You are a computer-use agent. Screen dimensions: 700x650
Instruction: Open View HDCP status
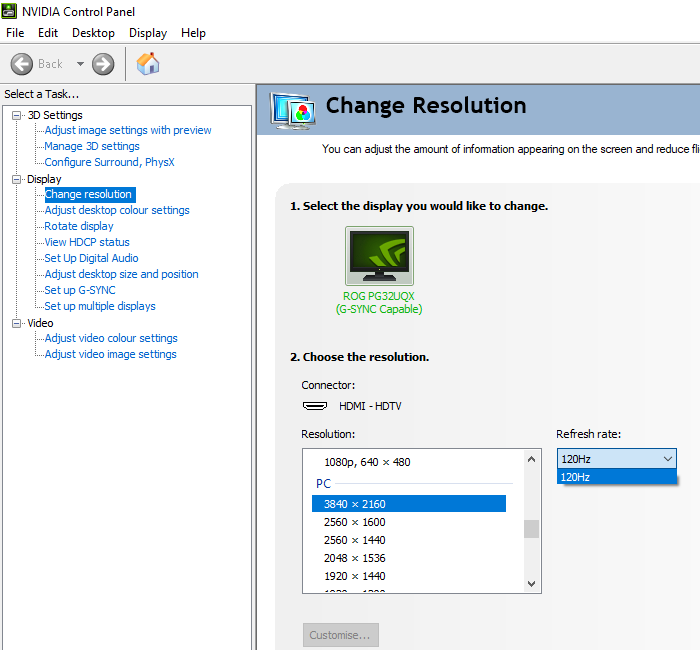[87, 242]
